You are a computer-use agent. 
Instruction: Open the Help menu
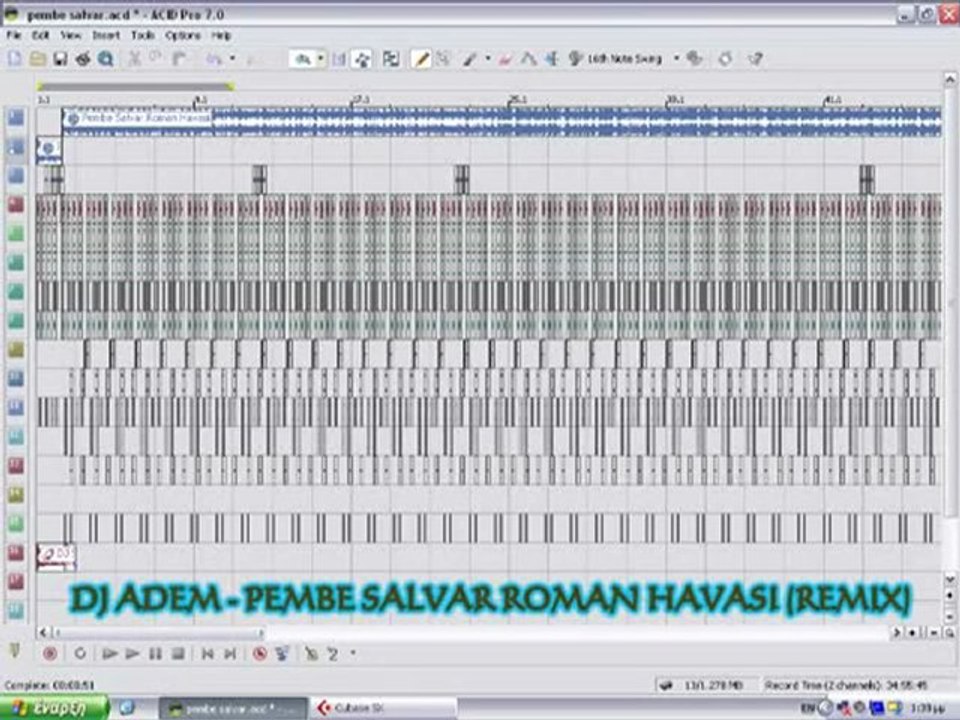tap(221, 36)
